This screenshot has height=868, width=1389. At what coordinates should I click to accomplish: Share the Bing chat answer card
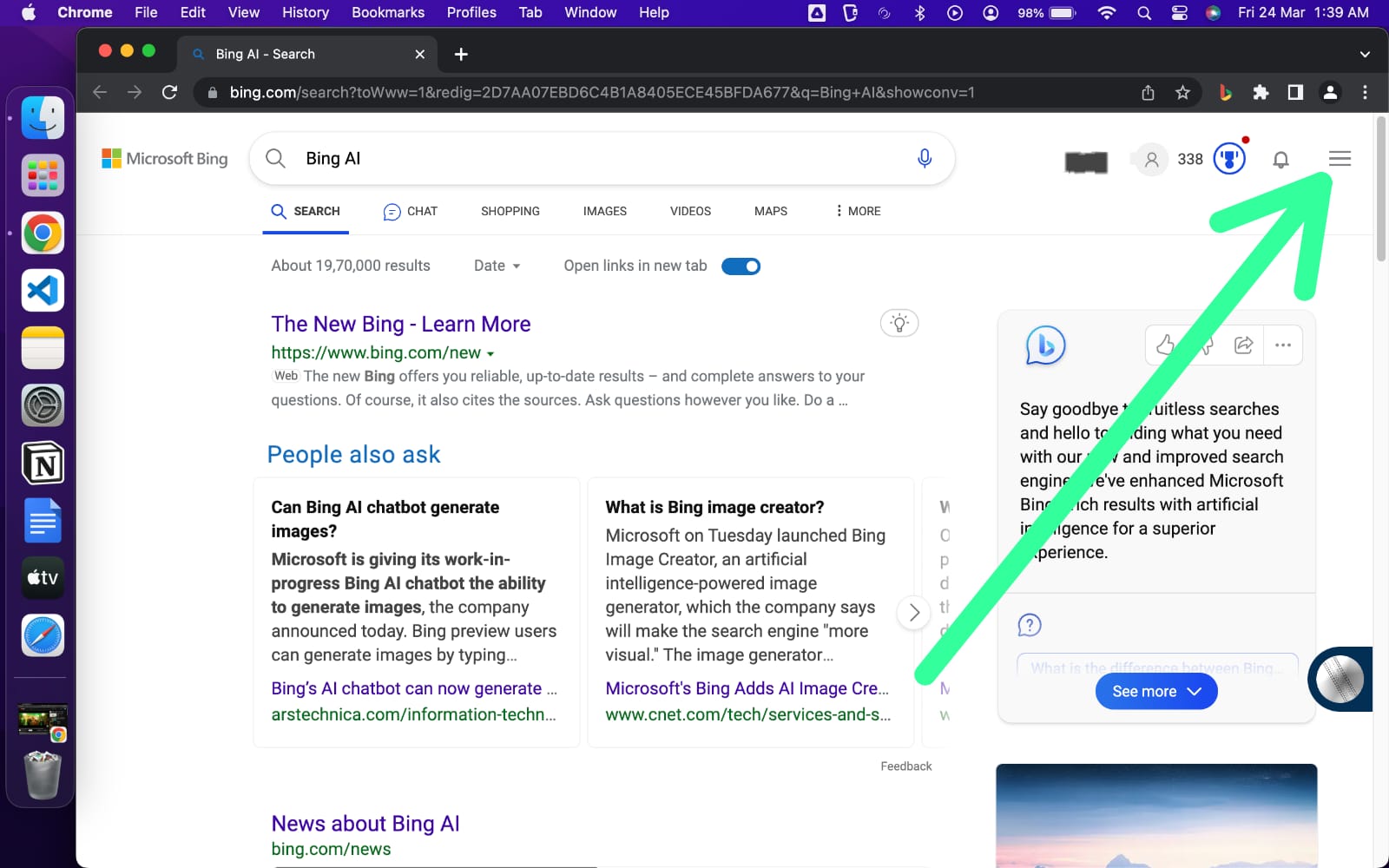click(1244, 345)
